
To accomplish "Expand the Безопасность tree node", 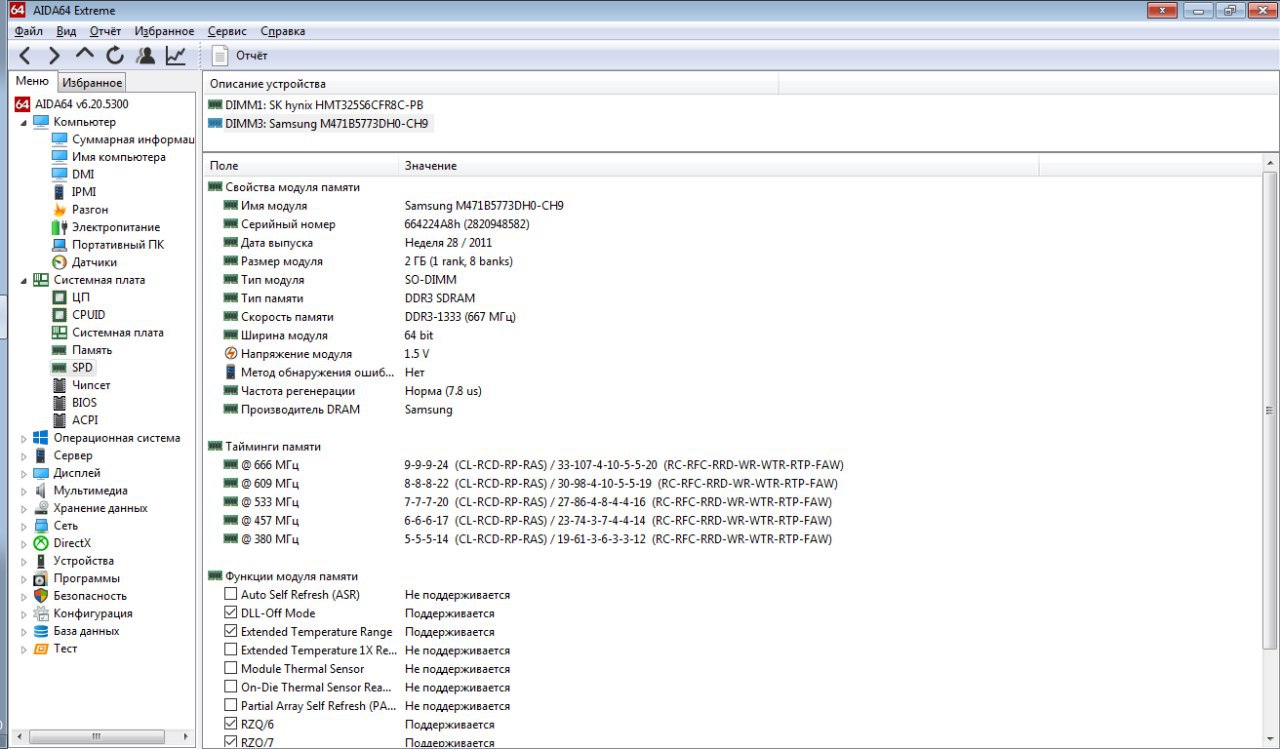I will (x=24, y=595).
